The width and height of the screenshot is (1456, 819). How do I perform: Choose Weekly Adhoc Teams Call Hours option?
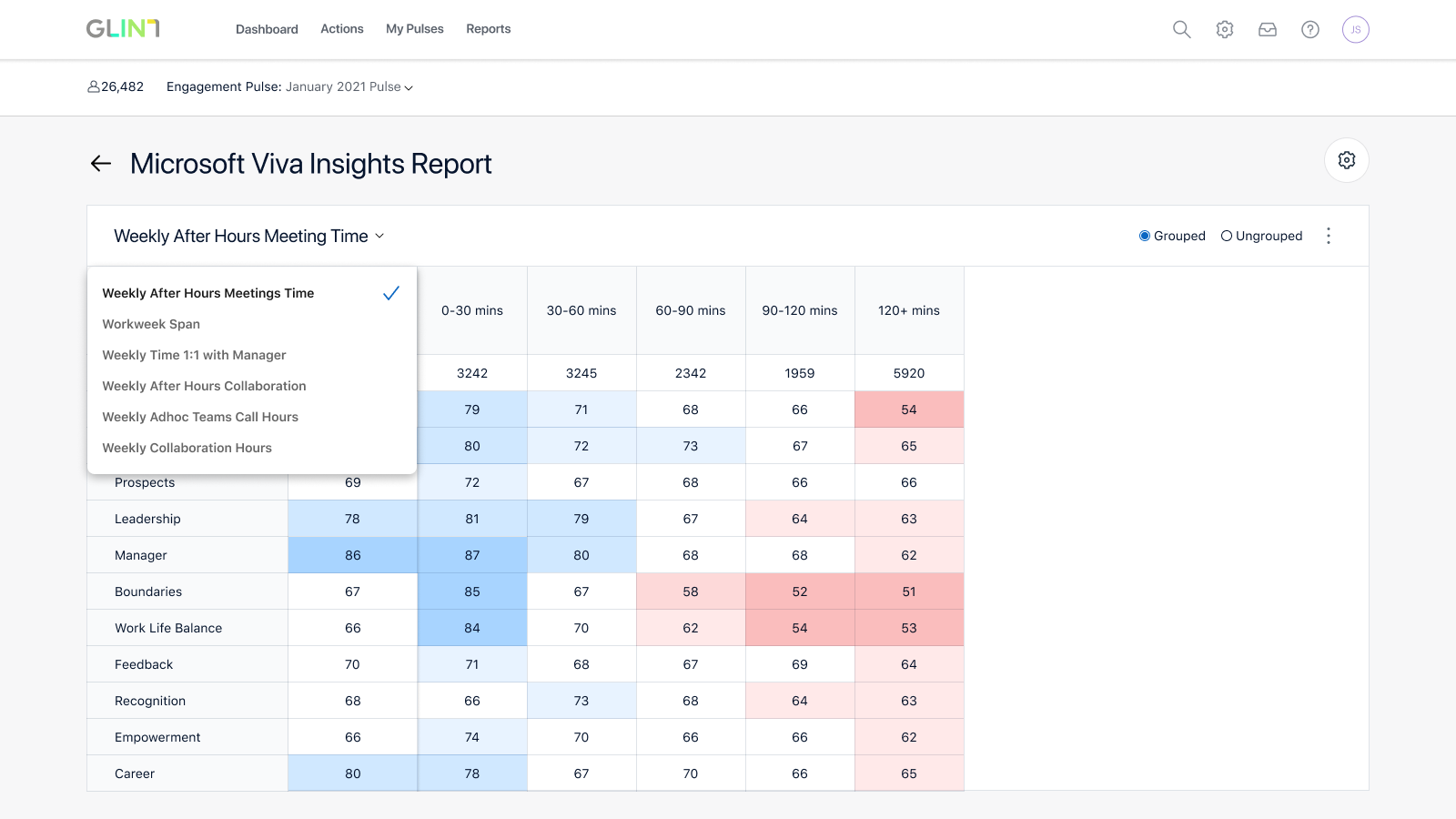(252, 417)
